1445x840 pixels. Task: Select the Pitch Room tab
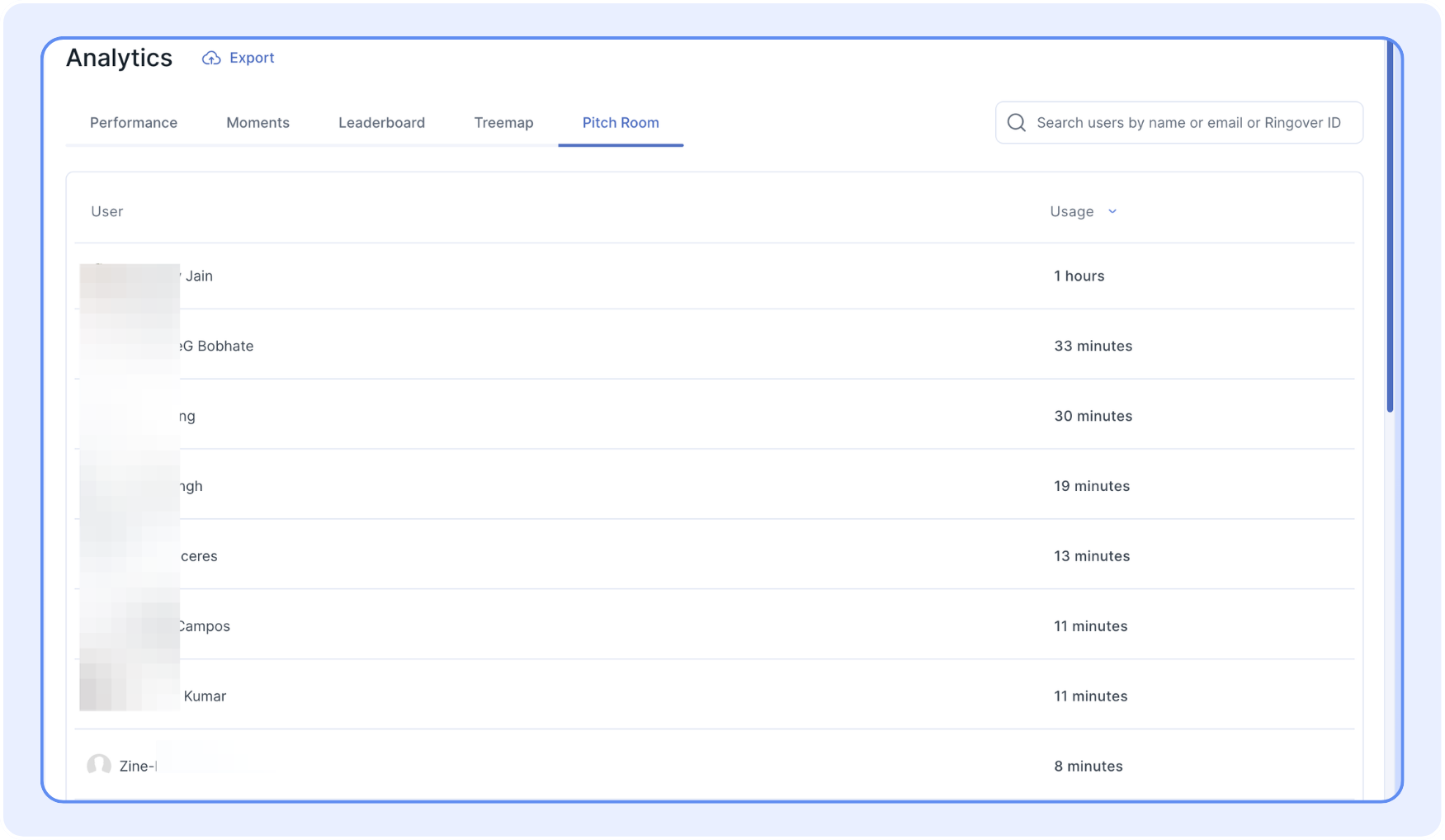[x=621, y=123]
